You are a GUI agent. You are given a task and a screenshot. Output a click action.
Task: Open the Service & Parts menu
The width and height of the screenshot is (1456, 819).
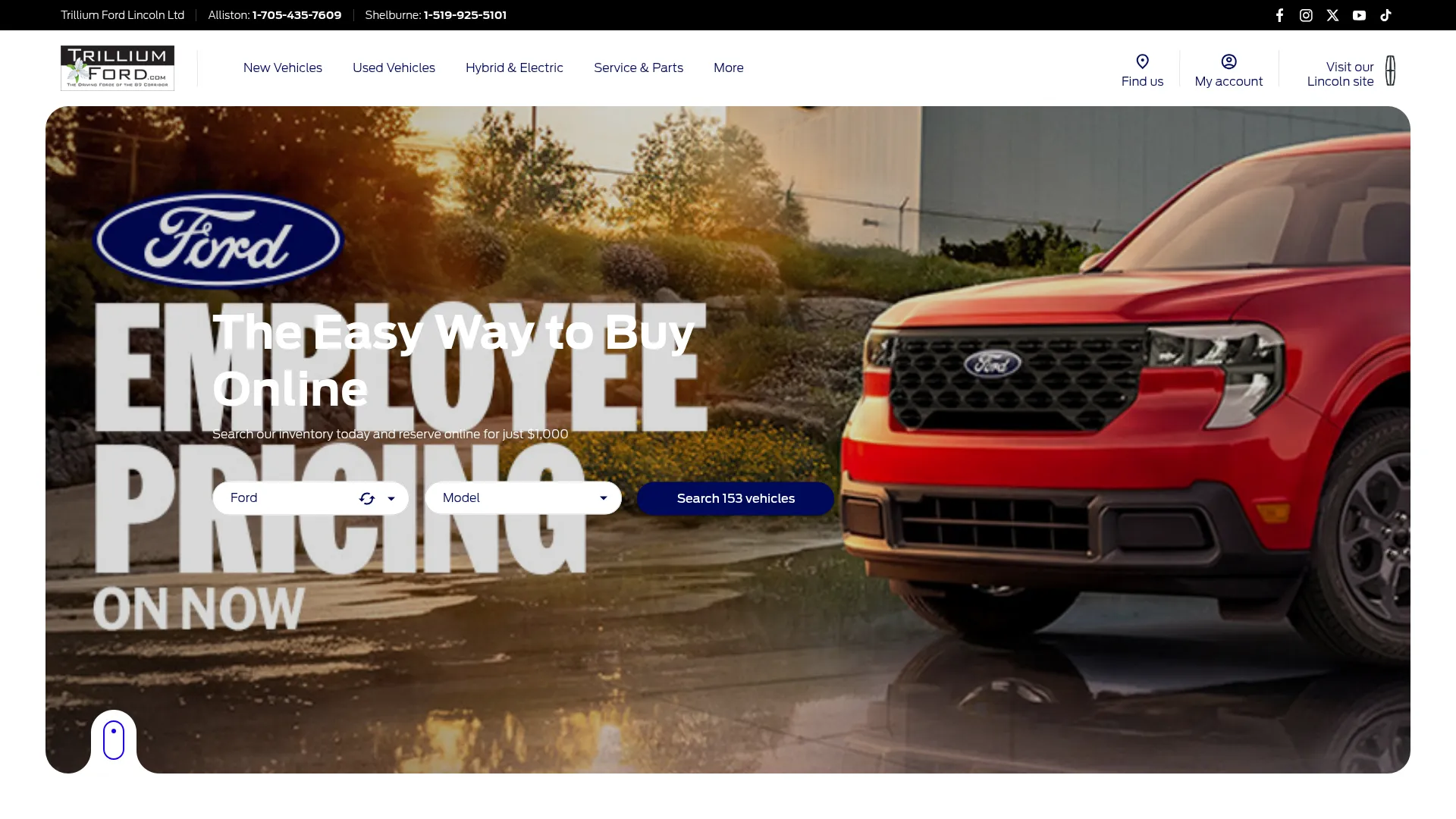[639, 68]
